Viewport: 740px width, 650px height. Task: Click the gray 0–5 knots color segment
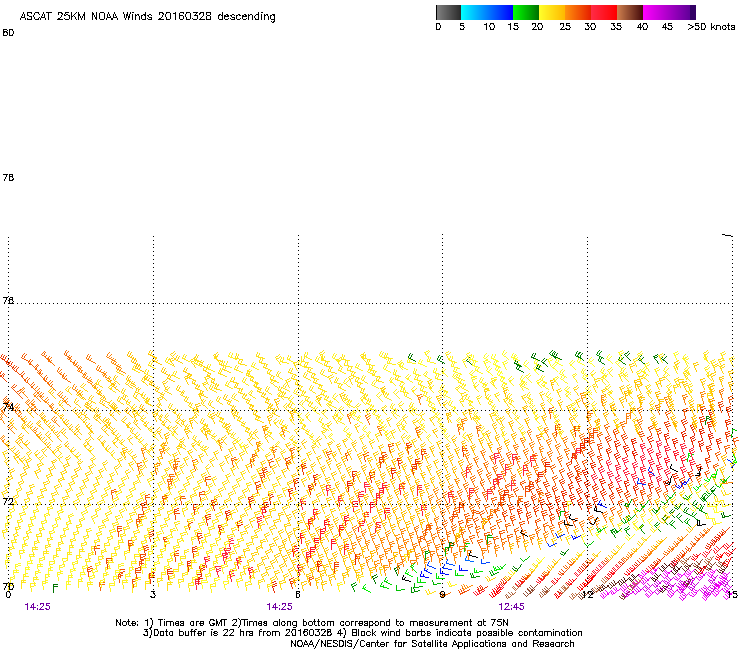(x=448, y=12)
